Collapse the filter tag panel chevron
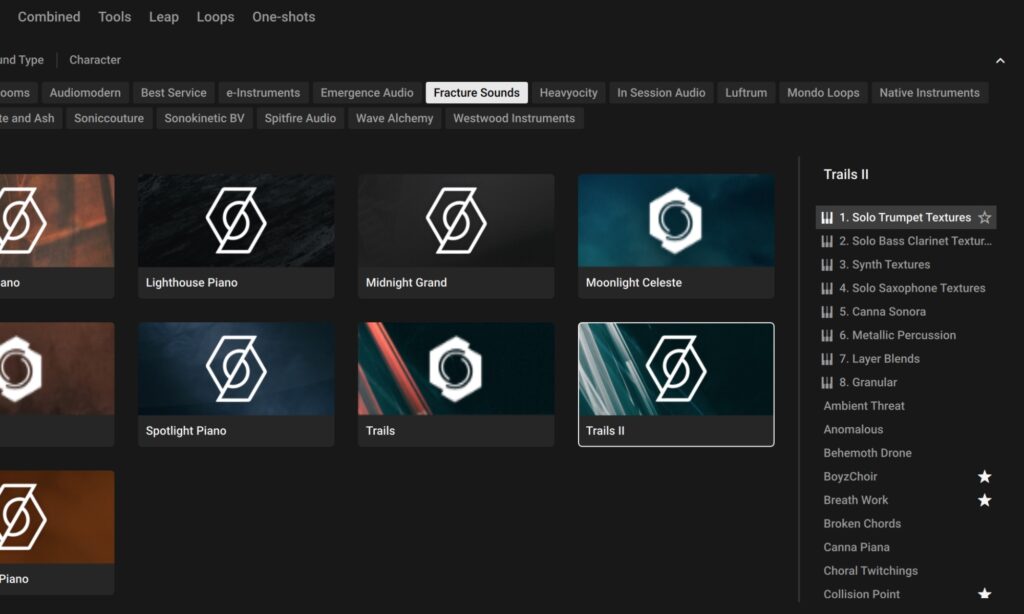 1000,61
